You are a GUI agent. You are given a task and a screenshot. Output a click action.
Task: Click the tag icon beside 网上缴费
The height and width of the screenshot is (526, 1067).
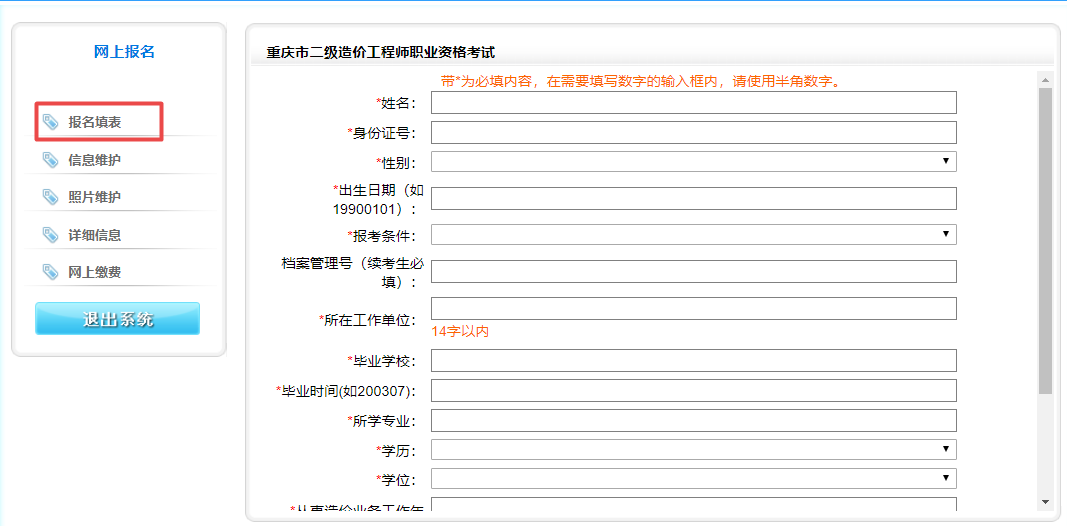[50, 272]
